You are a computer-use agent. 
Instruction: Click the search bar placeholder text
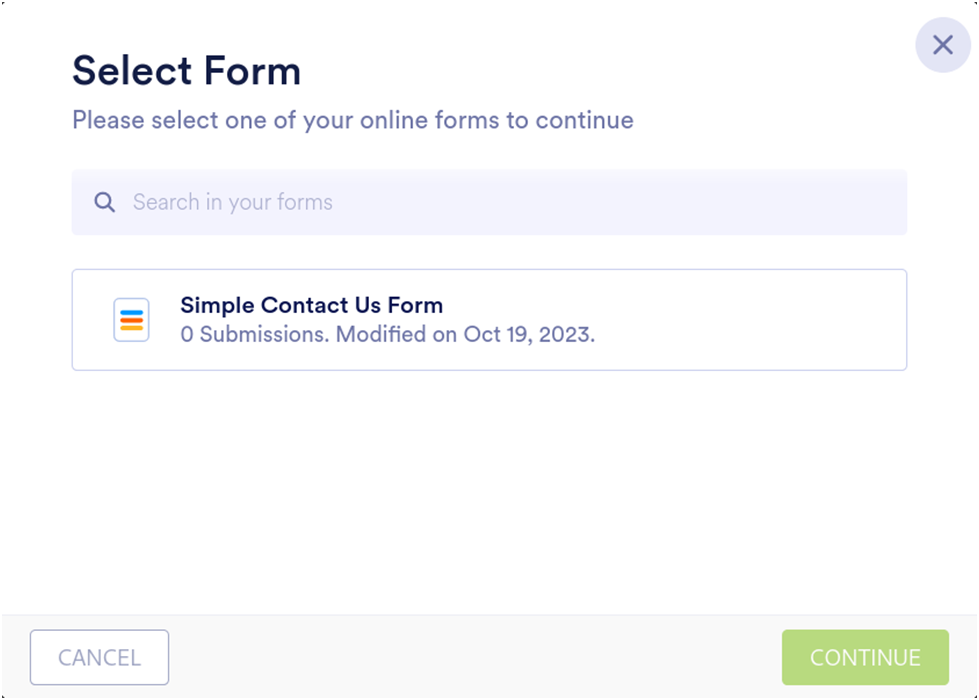[232, 202]
